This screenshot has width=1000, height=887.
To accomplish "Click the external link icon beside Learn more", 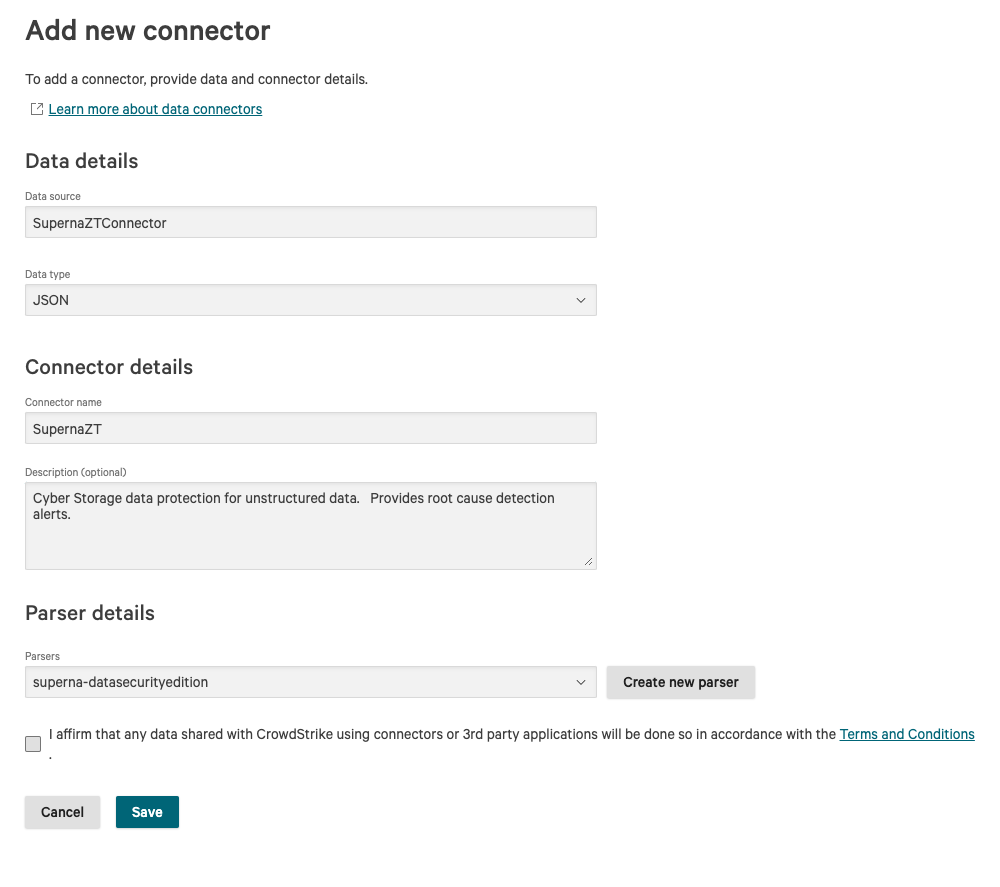I will [37, 109].
